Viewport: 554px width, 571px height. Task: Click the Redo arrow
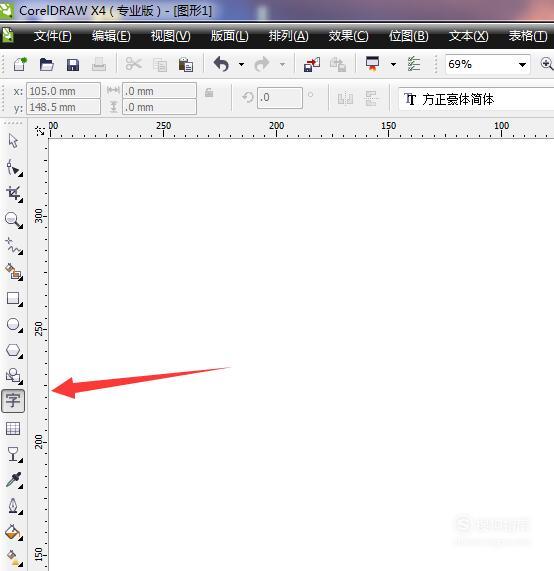(262, 64)
